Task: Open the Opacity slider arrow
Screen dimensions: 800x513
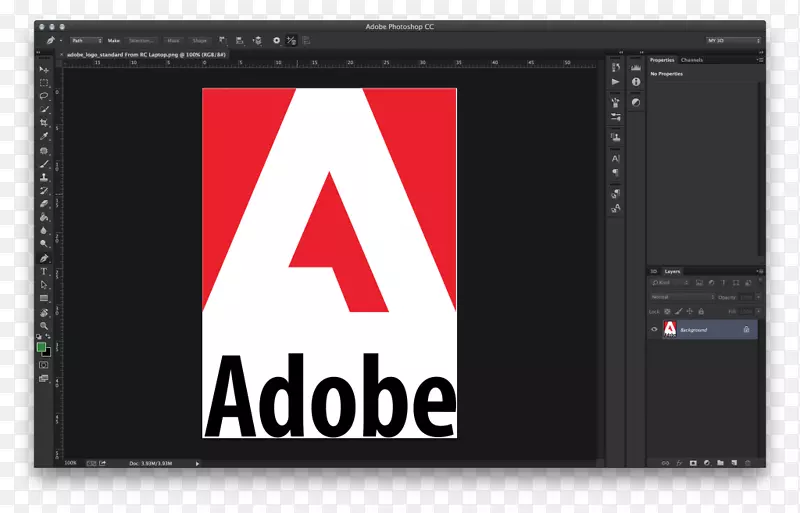Action: [759, 297]
